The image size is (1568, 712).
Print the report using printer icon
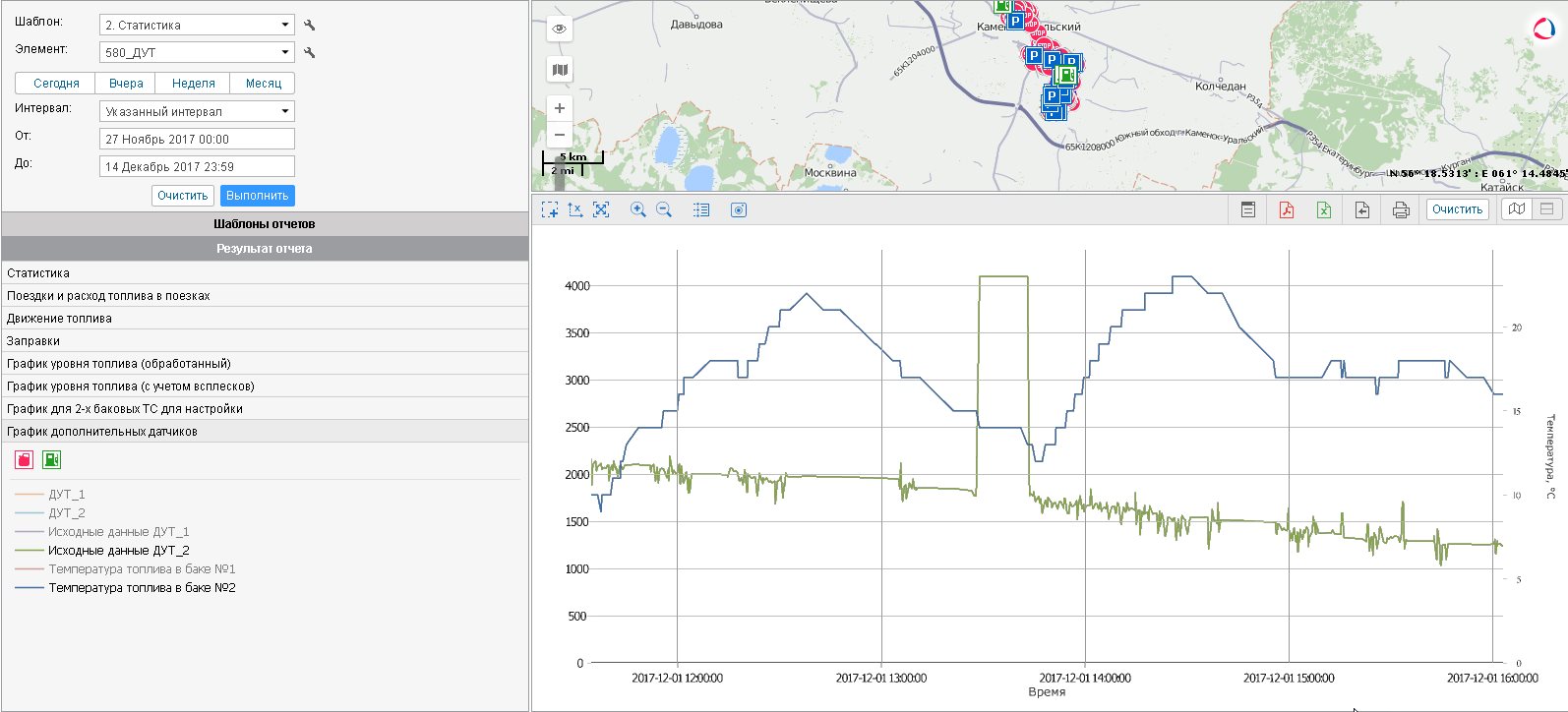[1401, 209]
